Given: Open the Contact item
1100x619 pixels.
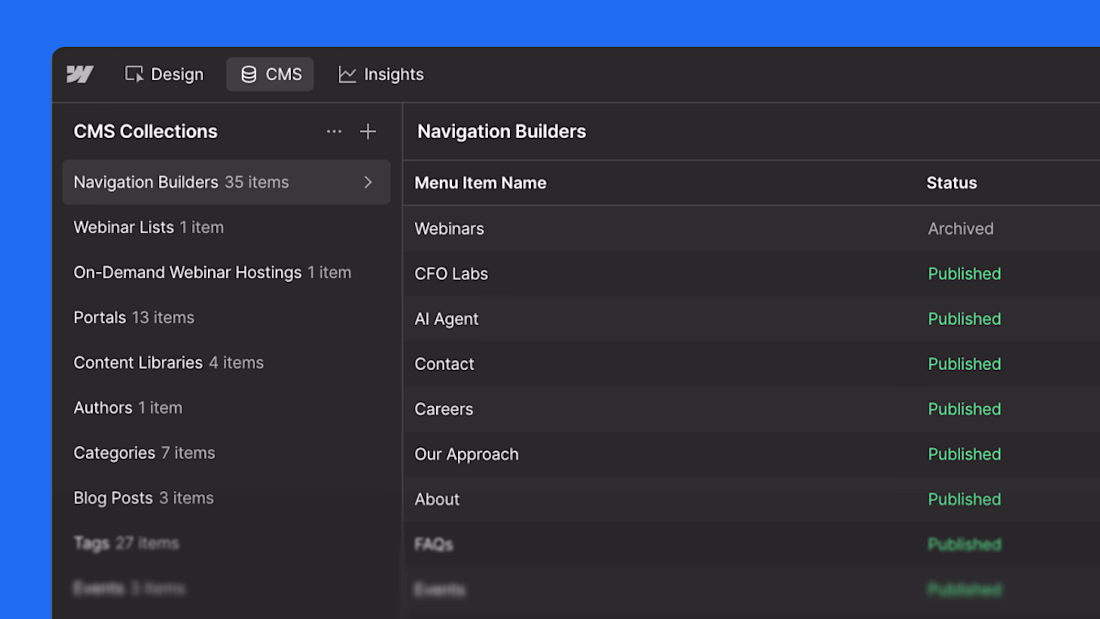Looking at the screenshot, I should (x=751, y=364).
